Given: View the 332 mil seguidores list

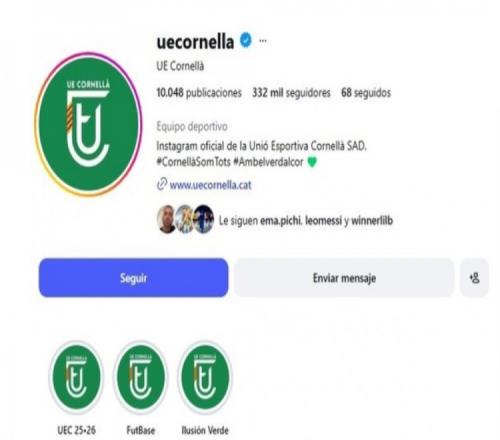Looking at the screenshot, I should tap(291, 92).
